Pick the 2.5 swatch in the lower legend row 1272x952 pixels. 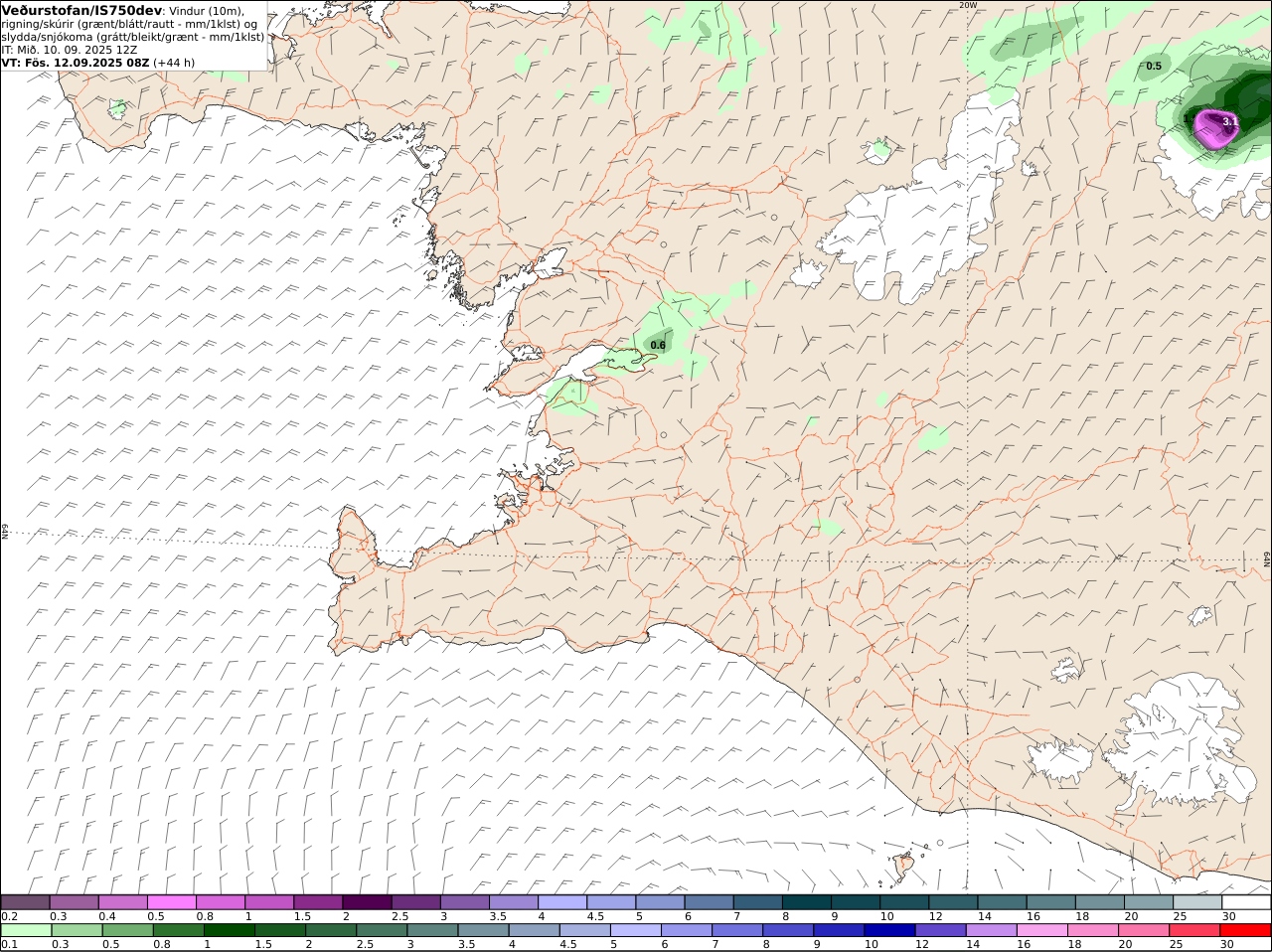coord(381,930)
